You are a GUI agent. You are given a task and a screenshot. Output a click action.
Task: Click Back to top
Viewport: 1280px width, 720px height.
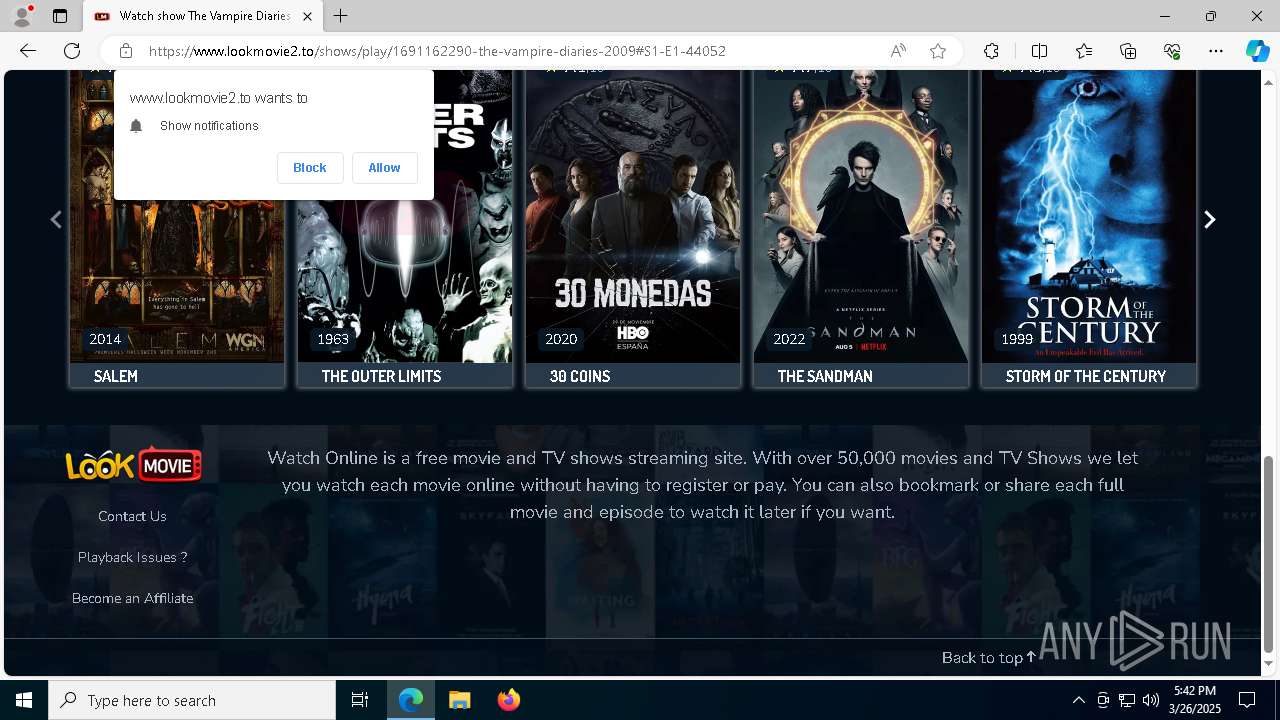(x=989, y=657)
